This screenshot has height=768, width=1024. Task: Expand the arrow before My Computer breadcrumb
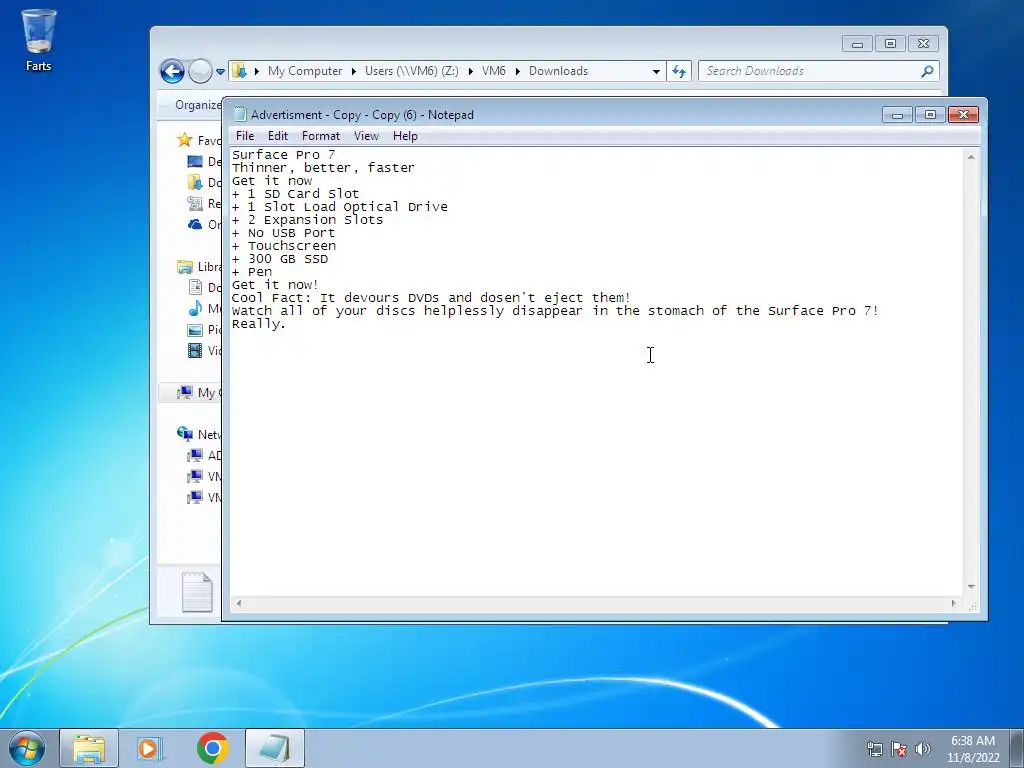coord(257,71)
